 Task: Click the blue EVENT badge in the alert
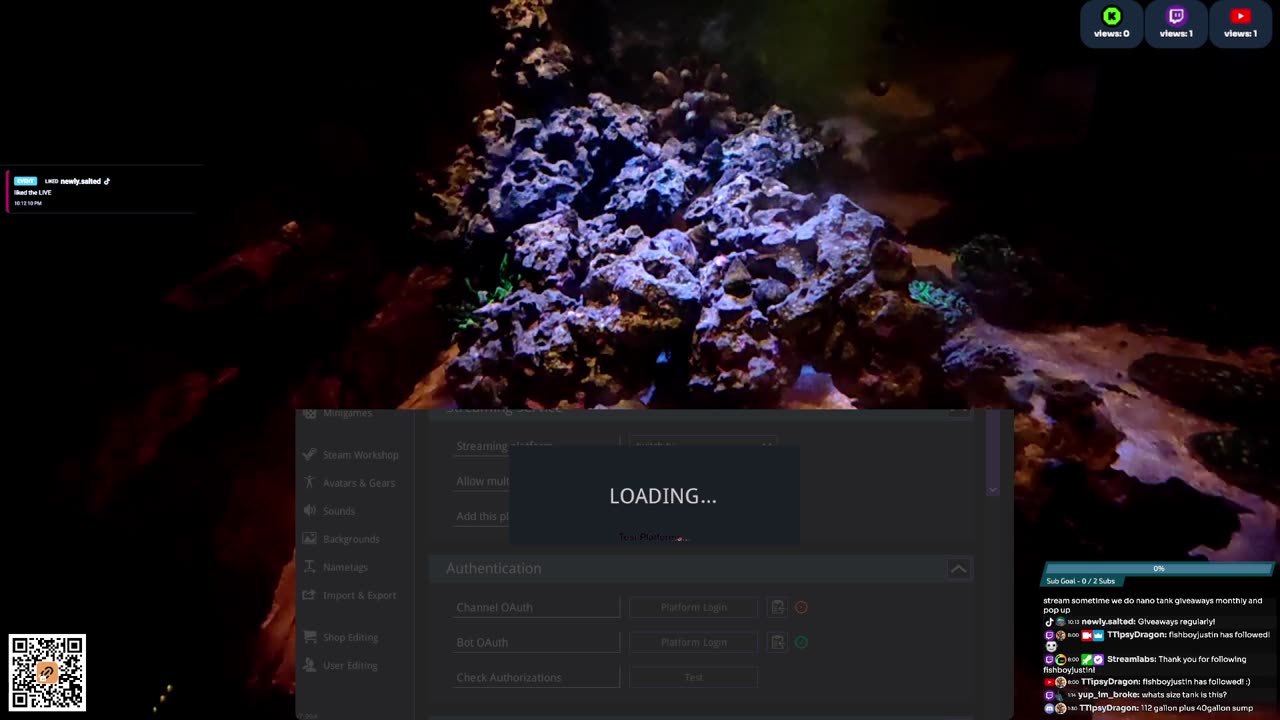[26, 181]
